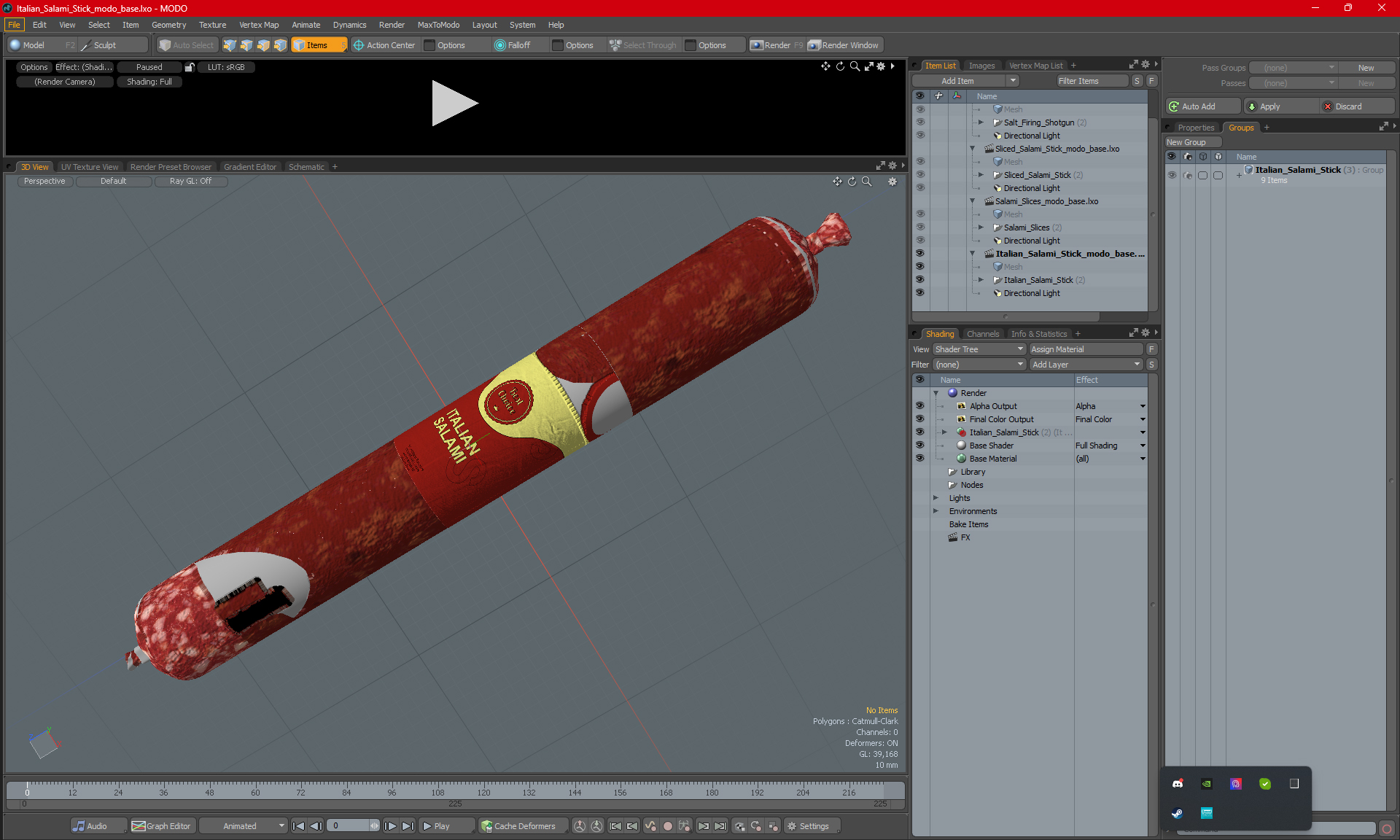Go to first frame
1400x840 pixels.
[x=298, y=826]
